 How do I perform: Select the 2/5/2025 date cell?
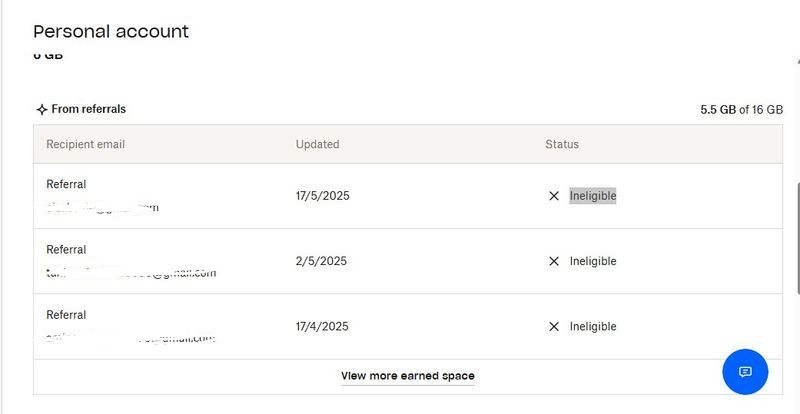click(321, 261)
